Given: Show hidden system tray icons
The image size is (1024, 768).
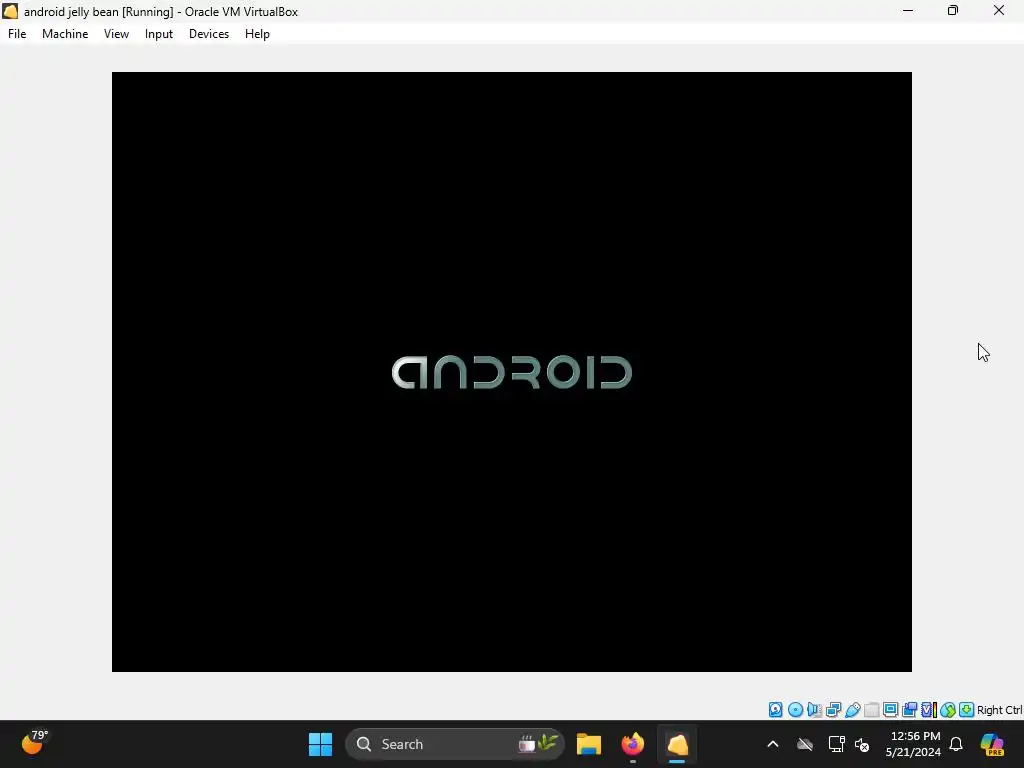Looking at the screenshot, I should tap(773, 744).
